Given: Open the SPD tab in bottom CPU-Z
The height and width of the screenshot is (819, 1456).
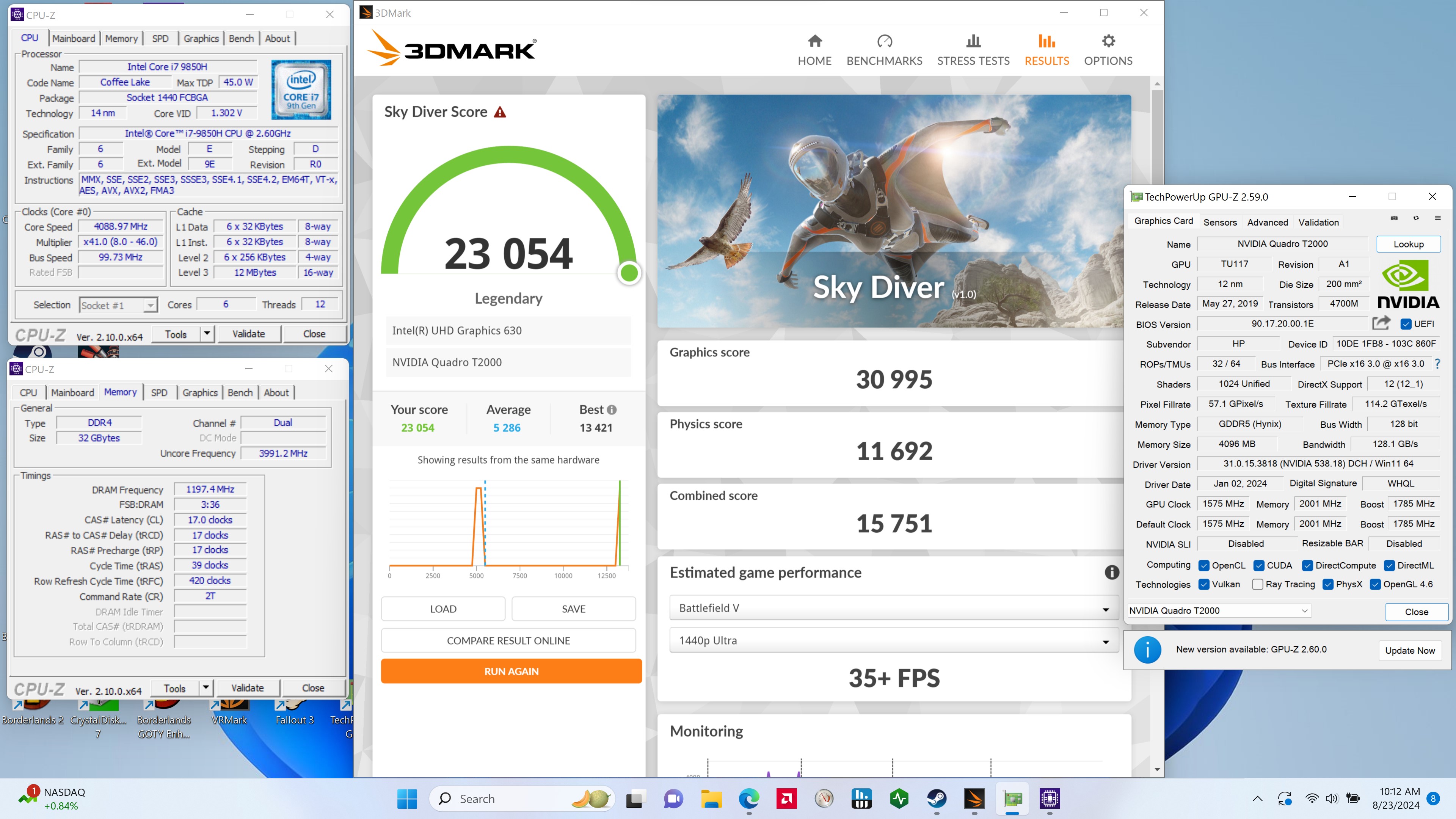Looking at the screenshot, I should coord(159,392).
